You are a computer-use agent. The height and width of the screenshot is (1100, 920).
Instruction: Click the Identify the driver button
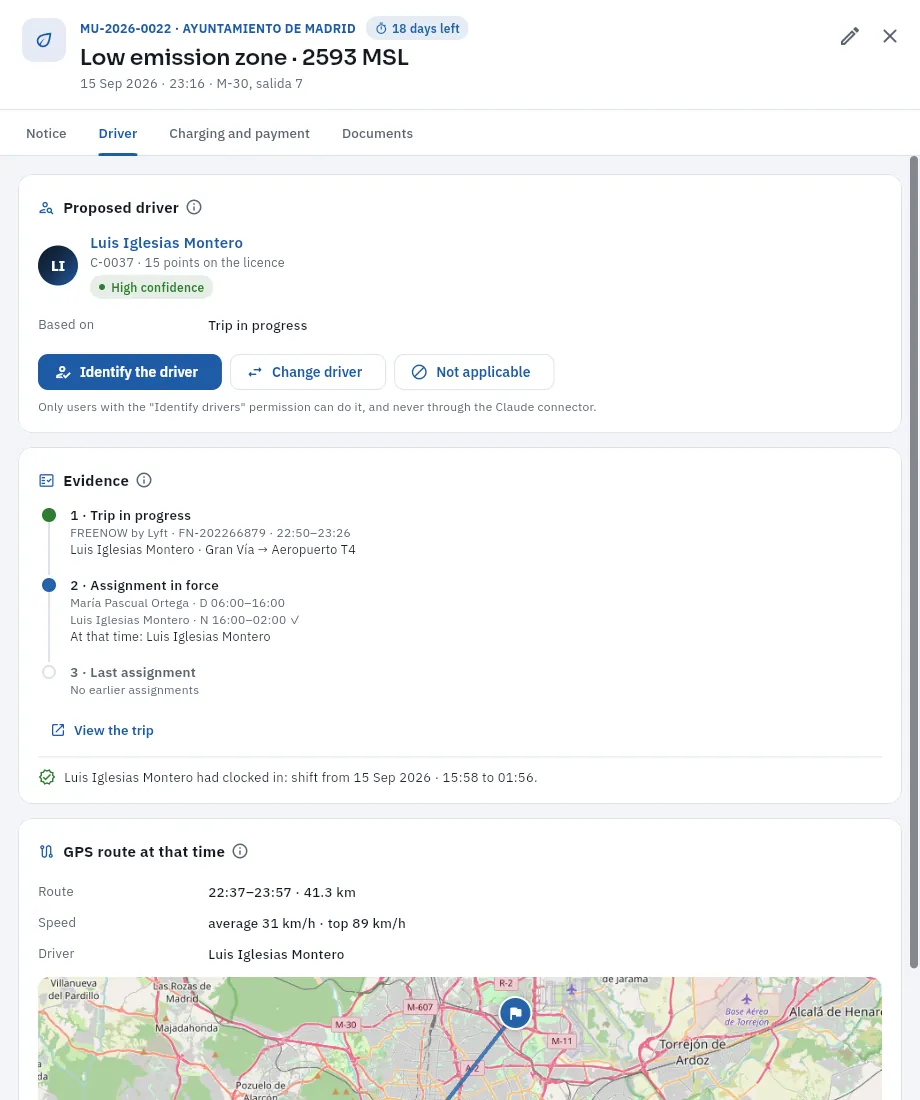(130, 372)
